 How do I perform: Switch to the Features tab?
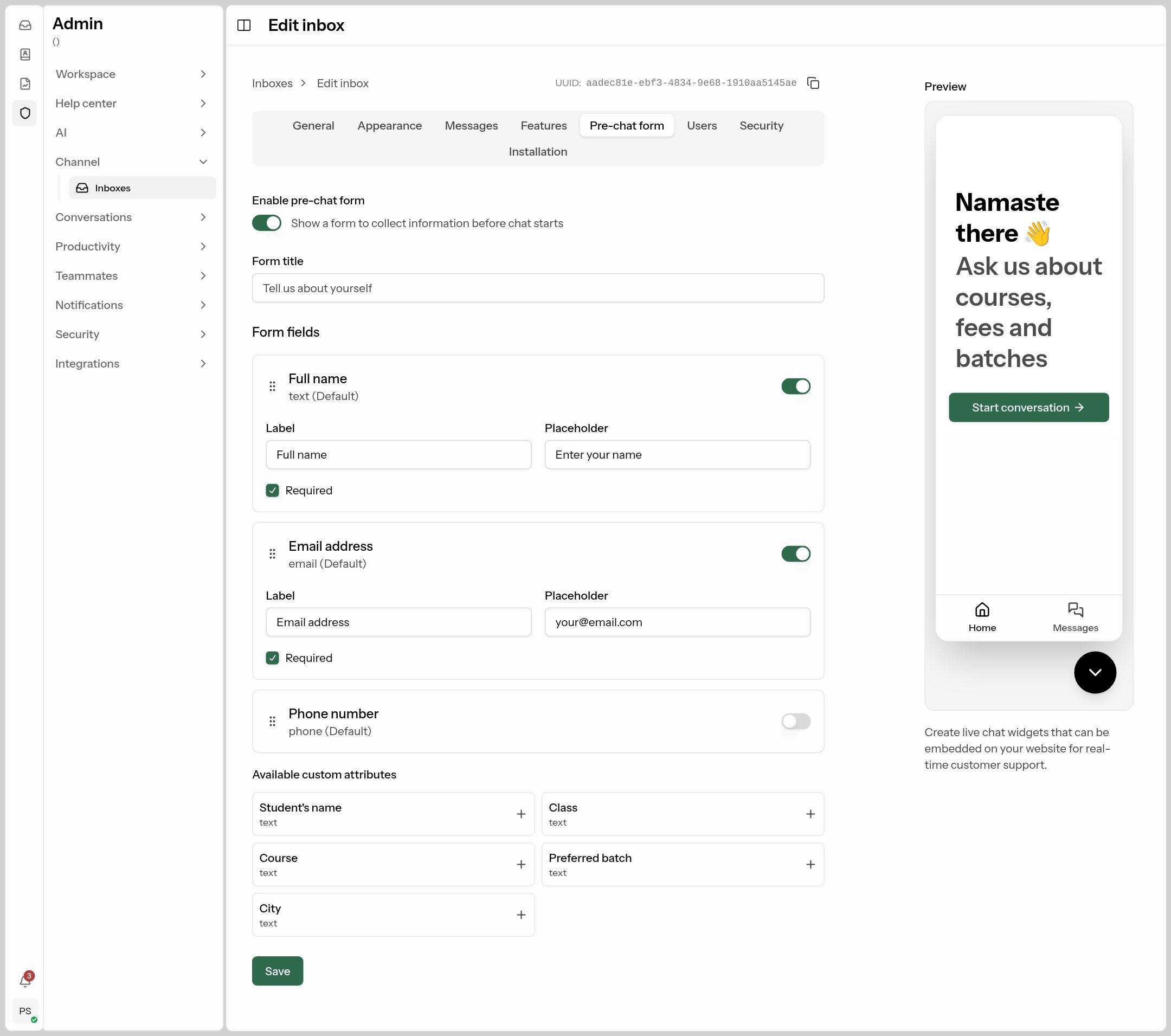click(544, 125)
